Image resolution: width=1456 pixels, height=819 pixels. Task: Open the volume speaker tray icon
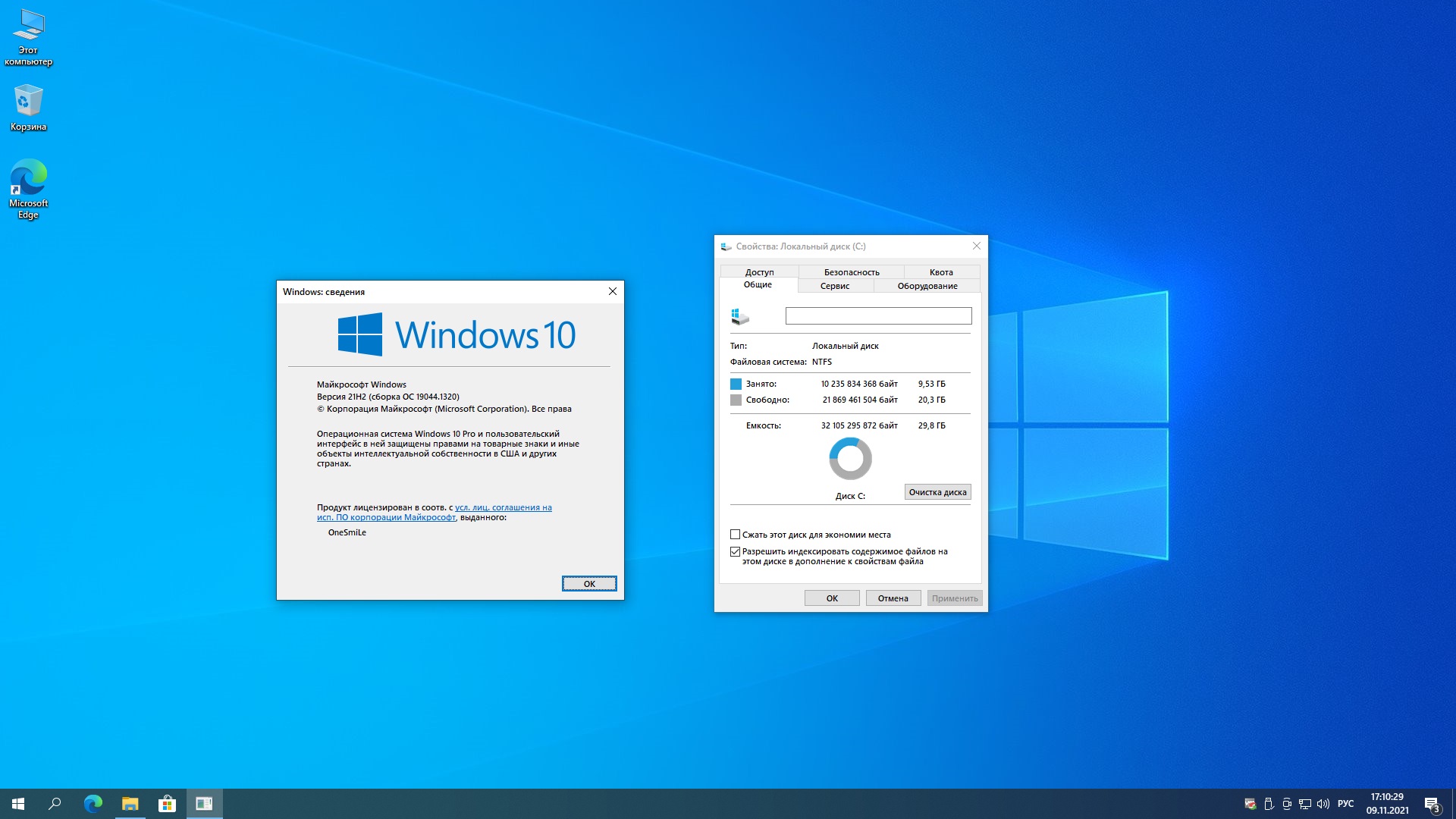[1323, 804]
